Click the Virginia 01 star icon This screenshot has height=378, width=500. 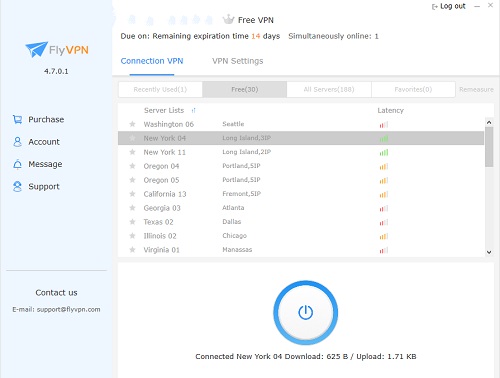click(x=132, y=250)
